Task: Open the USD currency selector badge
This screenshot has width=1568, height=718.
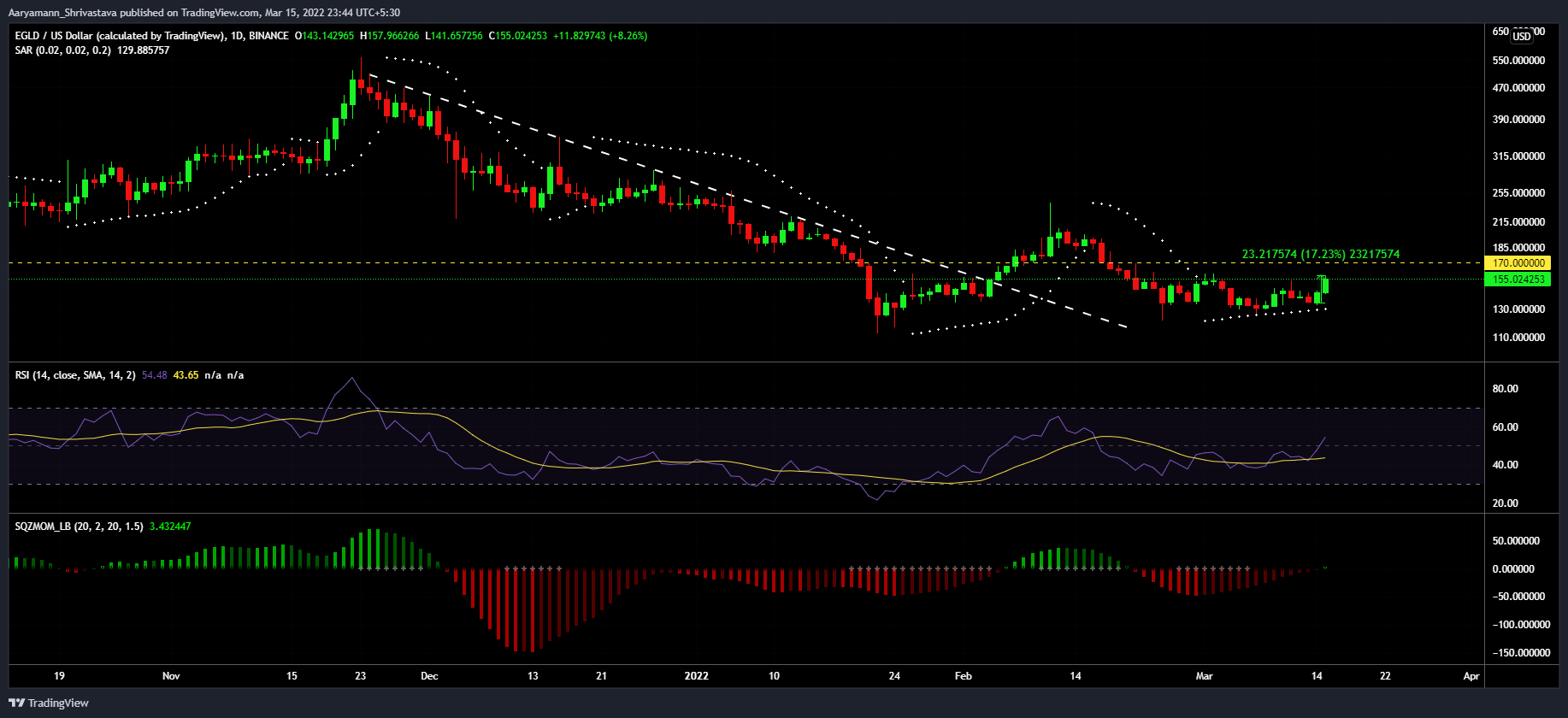Action: coord(1522,37)
